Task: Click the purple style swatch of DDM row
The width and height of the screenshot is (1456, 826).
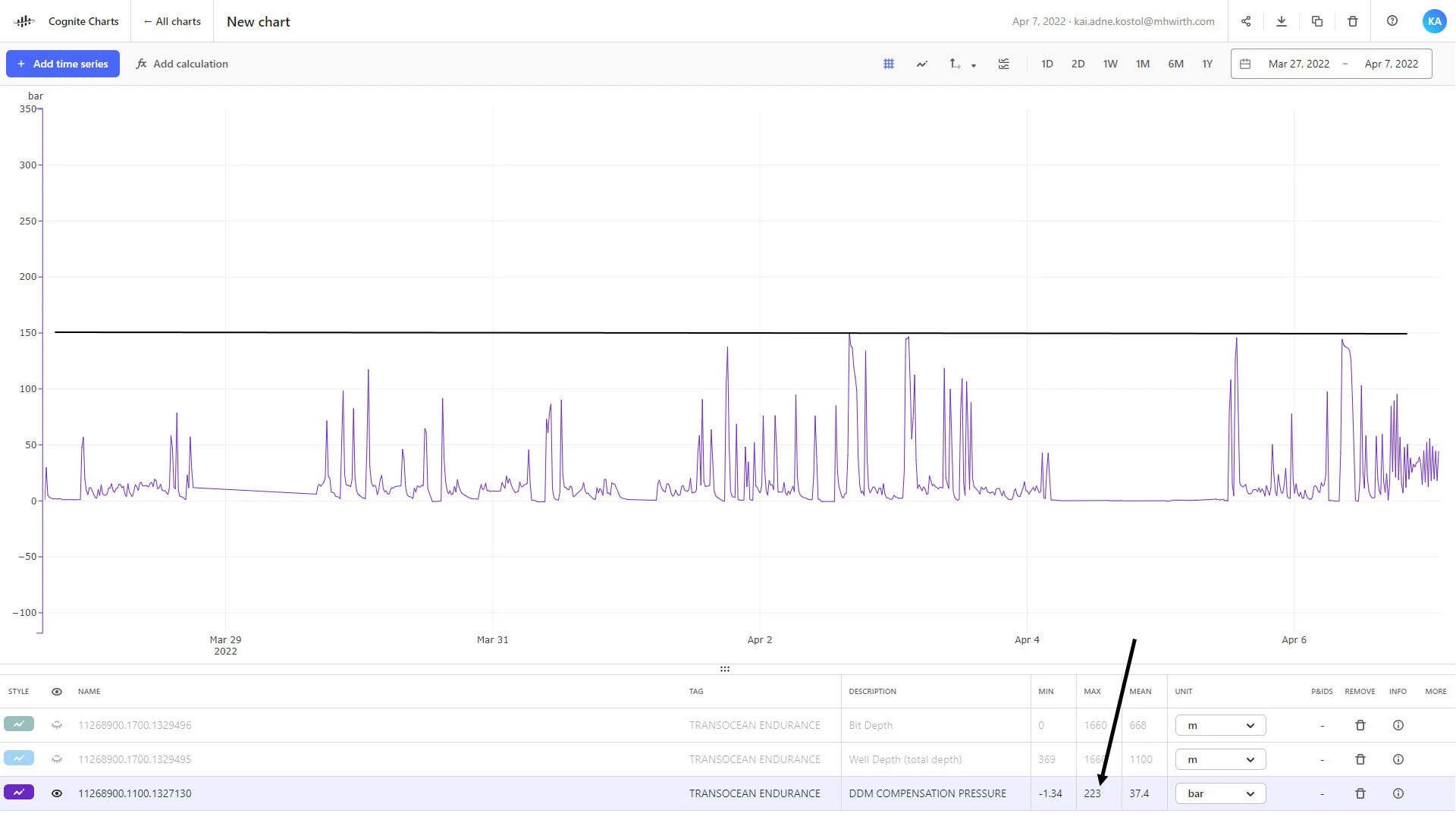Action: (x=19, y=793)
